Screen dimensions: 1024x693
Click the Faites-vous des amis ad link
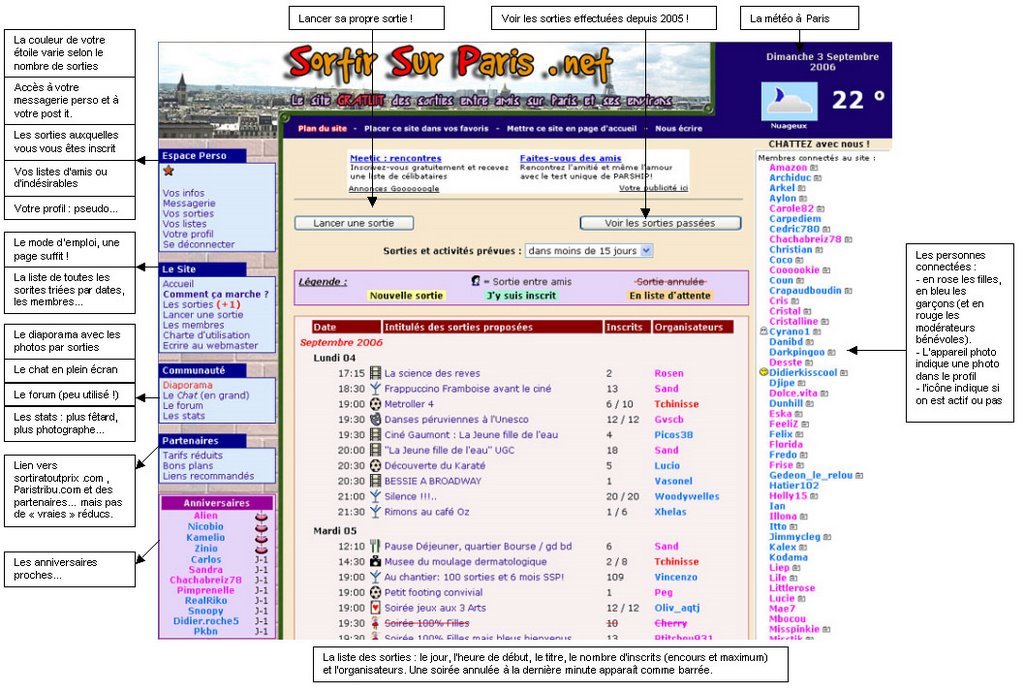click(570, 158)
